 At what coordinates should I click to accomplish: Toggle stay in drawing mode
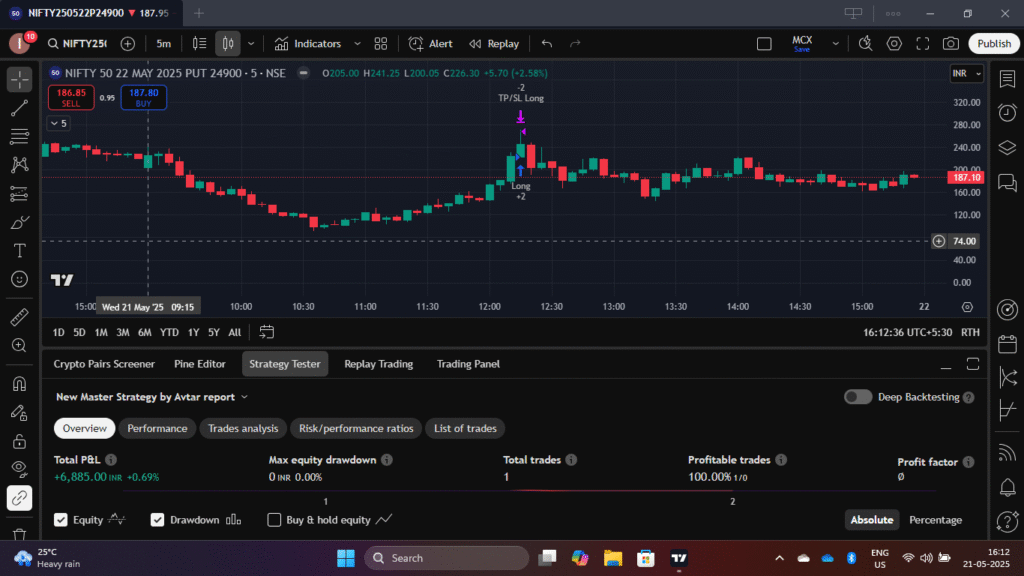click(20, 413)
